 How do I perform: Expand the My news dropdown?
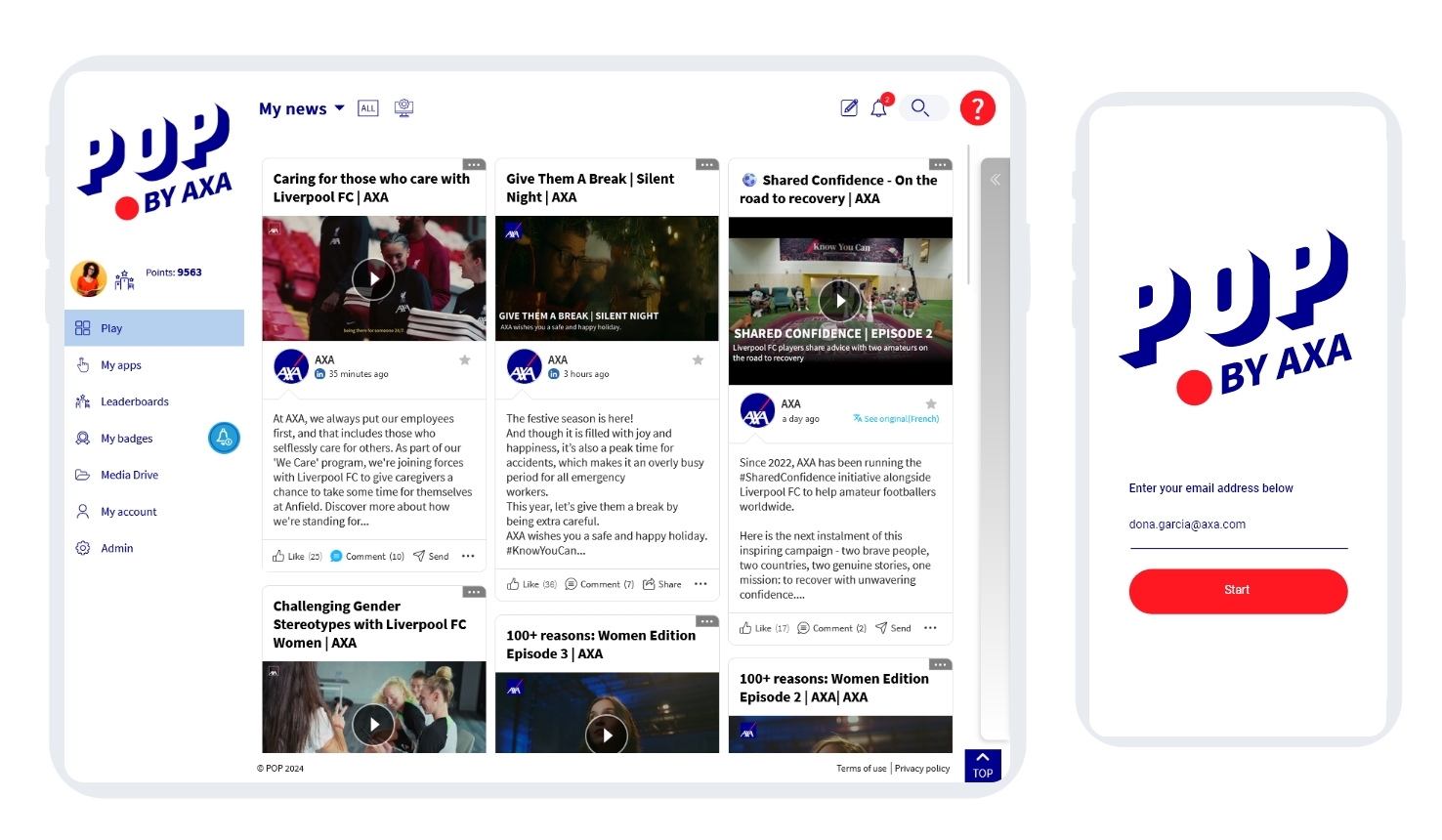pos(302,108)
